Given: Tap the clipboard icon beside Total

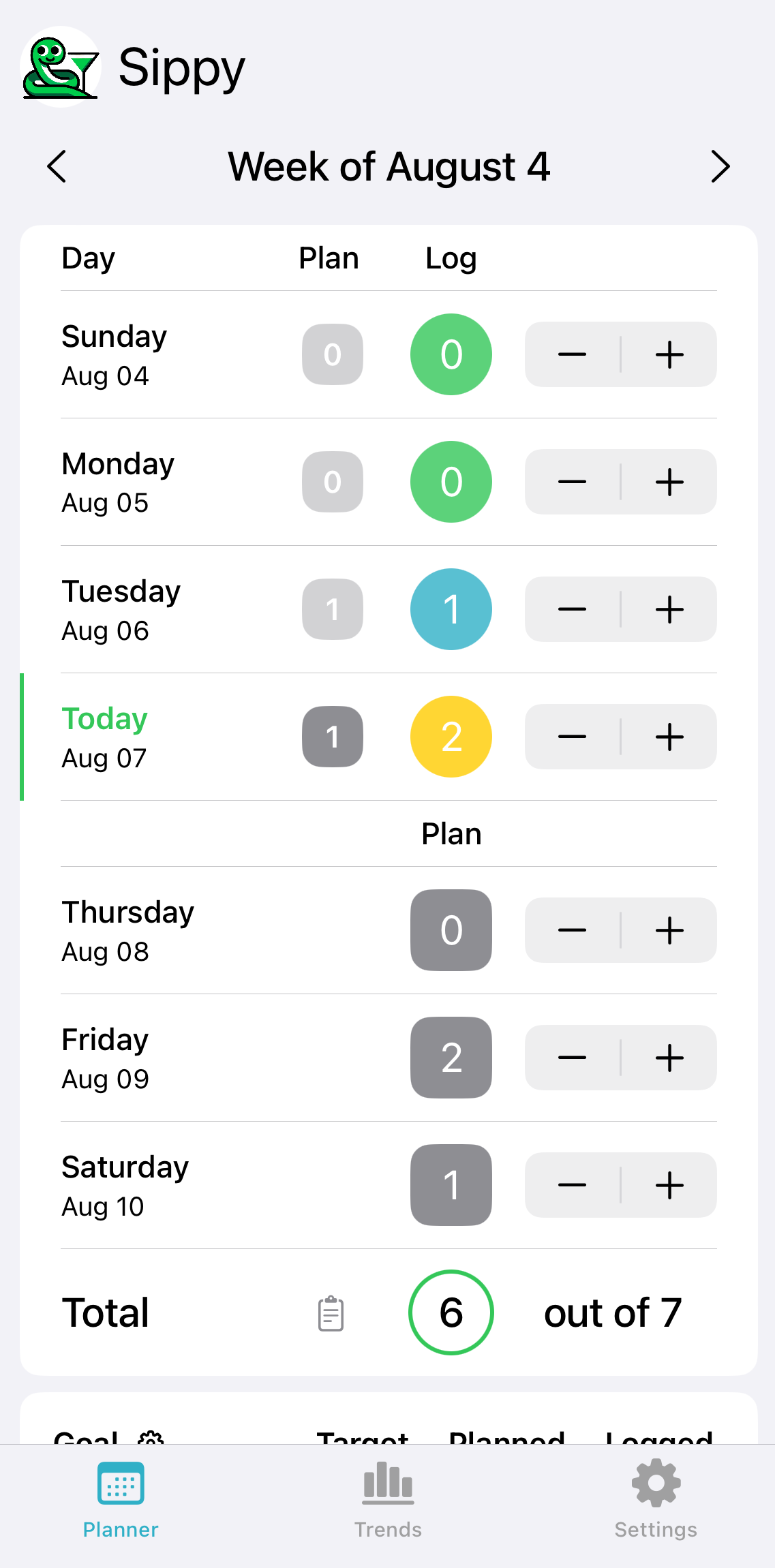Looking at the screenshot, I should [x=331, y=1313].
